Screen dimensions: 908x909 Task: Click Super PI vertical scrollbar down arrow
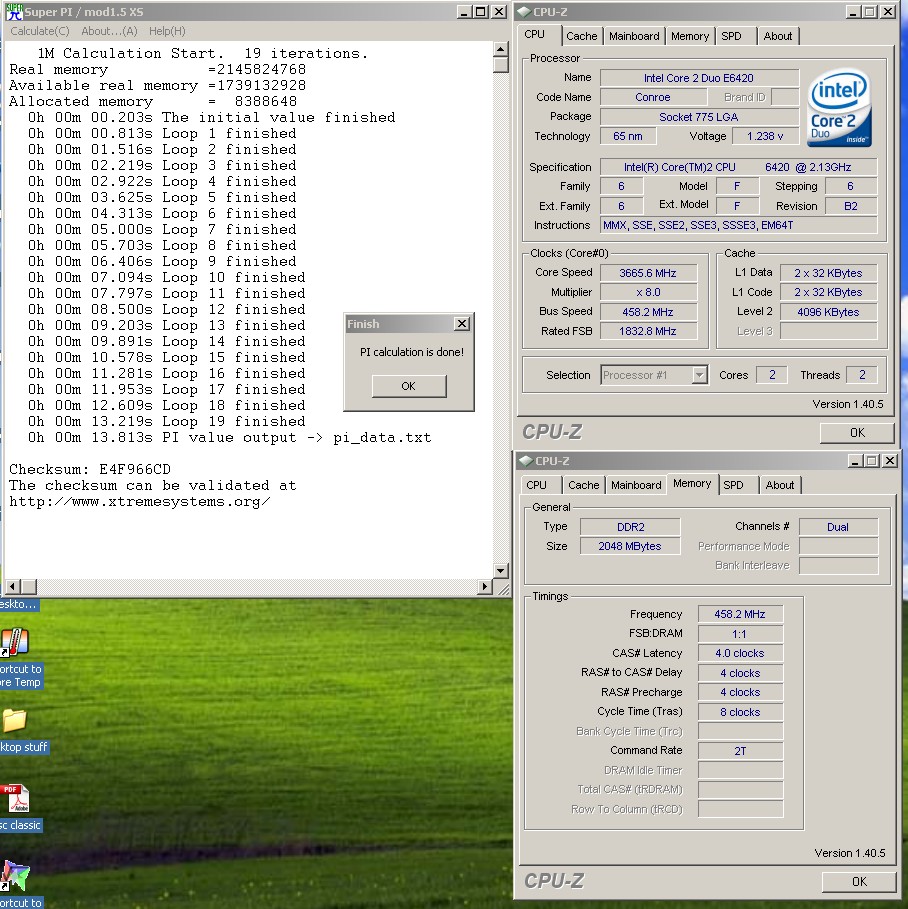tap(501, 571)
